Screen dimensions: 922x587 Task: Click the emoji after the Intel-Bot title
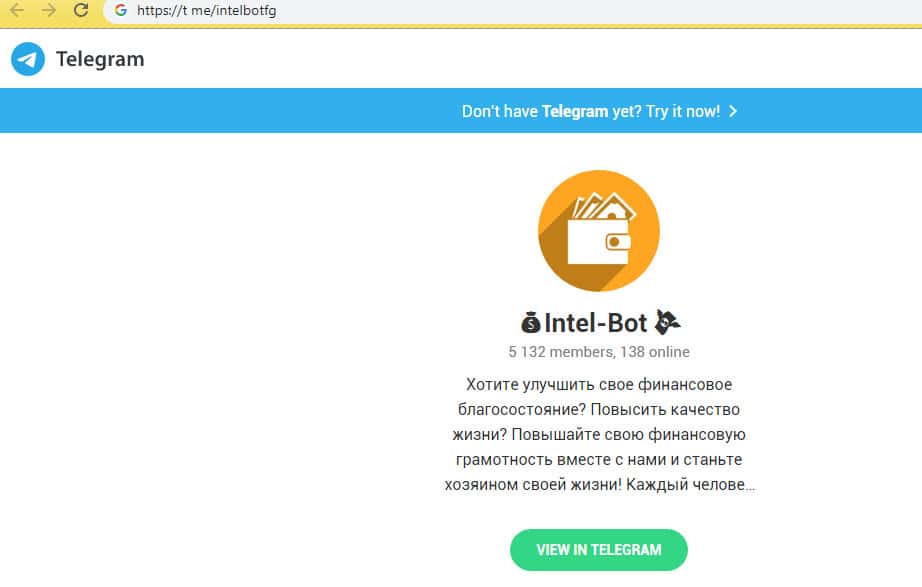tap(667, 323)
